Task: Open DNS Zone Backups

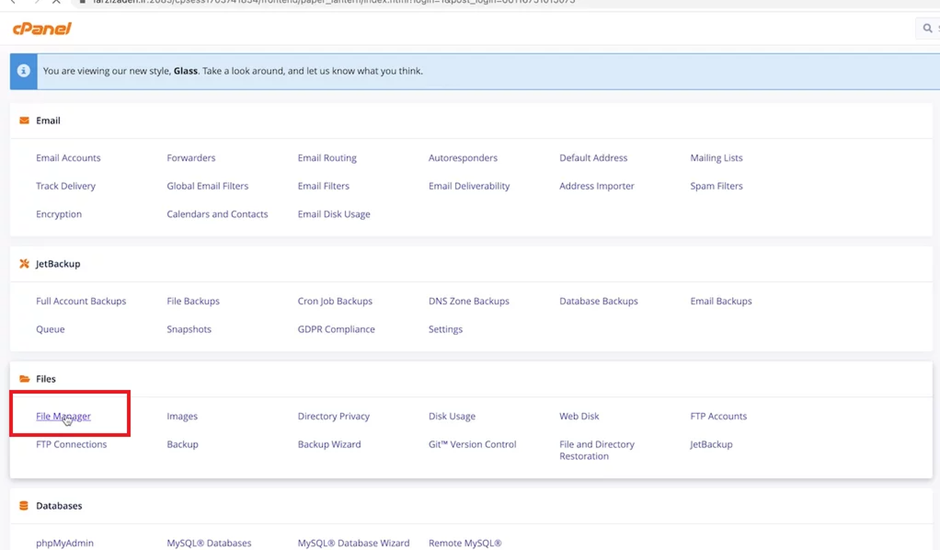Action: pyautogui.click(x=469, y=301)
